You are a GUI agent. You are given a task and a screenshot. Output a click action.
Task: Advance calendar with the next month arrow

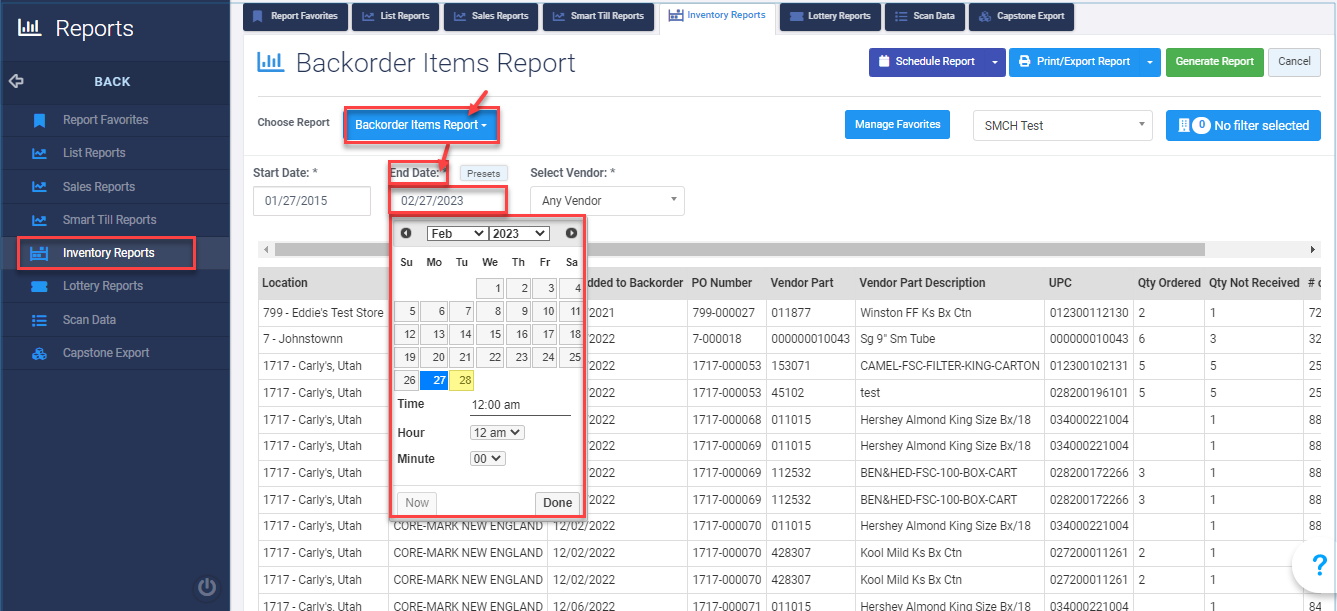pyautogui.click(x=570, y=233)
